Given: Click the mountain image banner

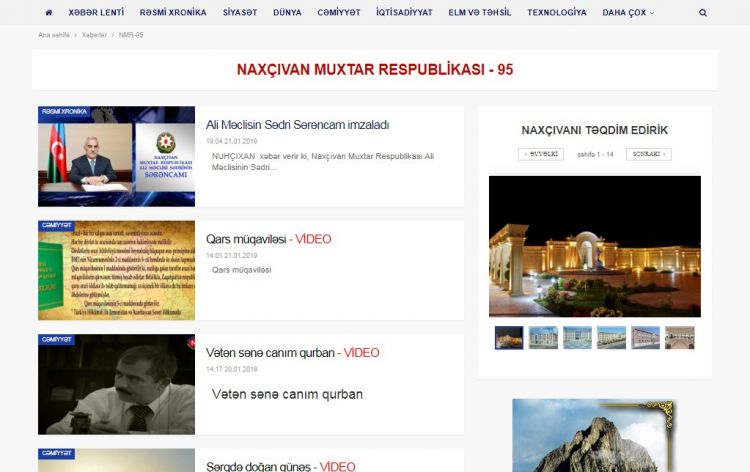Looking at the screenshot, I should click(x=594, y=436).
